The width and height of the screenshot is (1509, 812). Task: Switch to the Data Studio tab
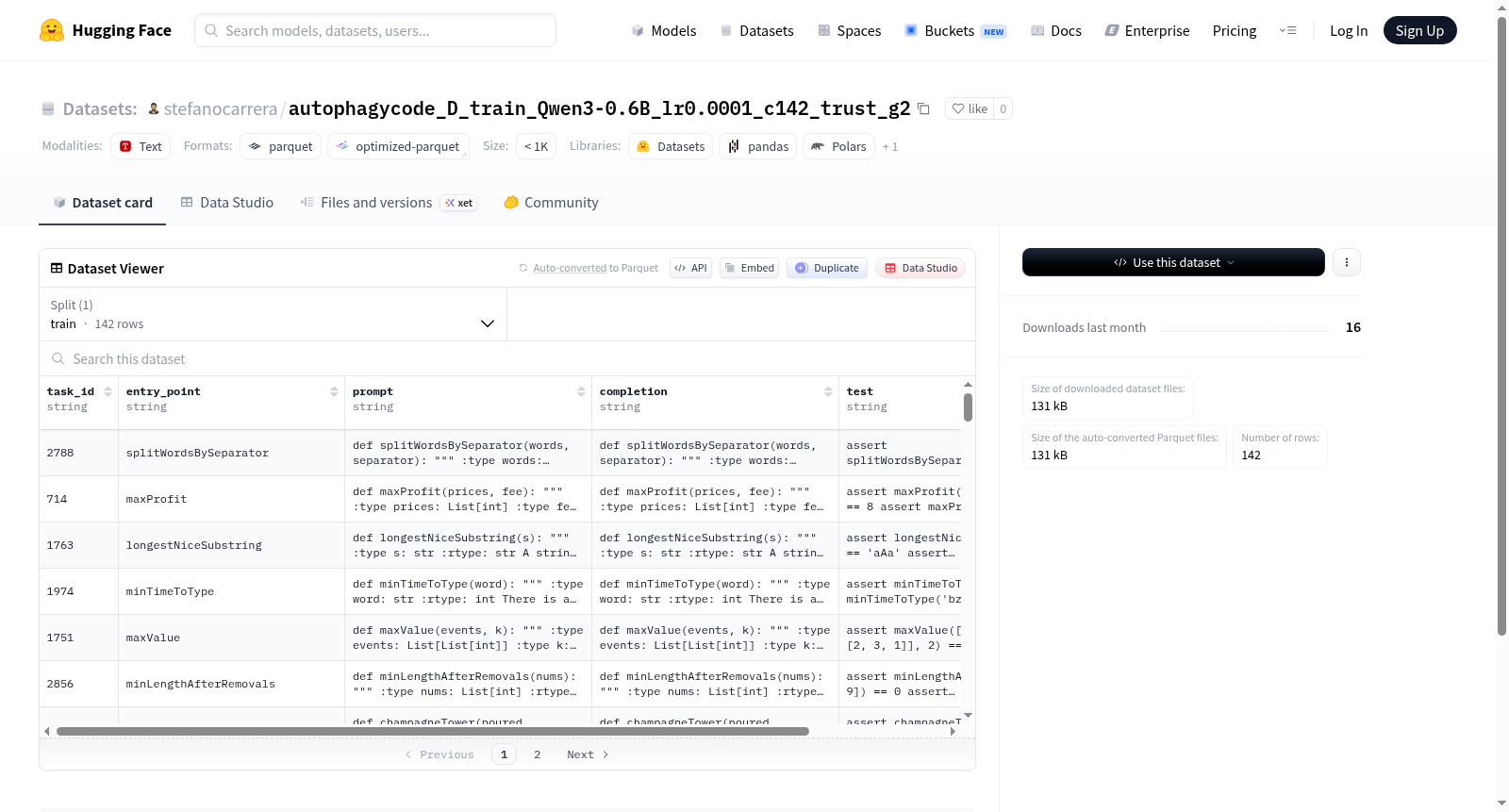227,202
